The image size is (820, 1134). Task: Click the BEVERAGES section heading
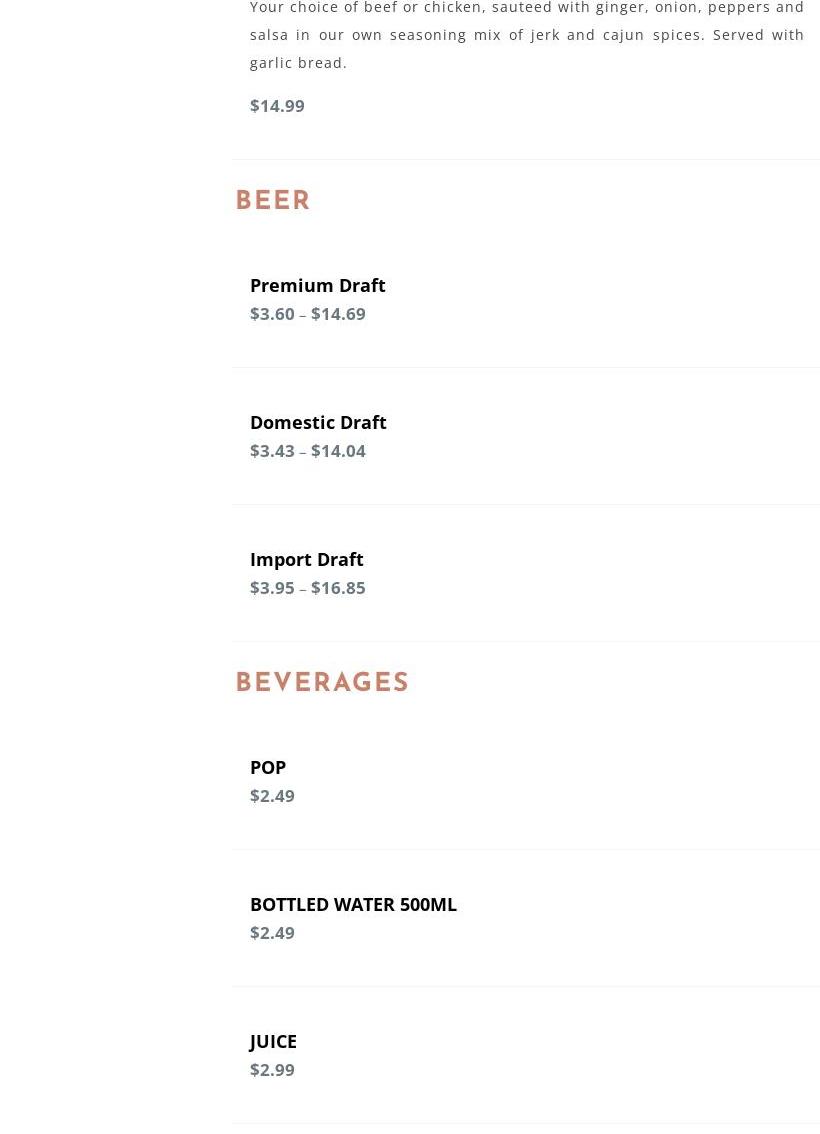[x=322, y=683]
